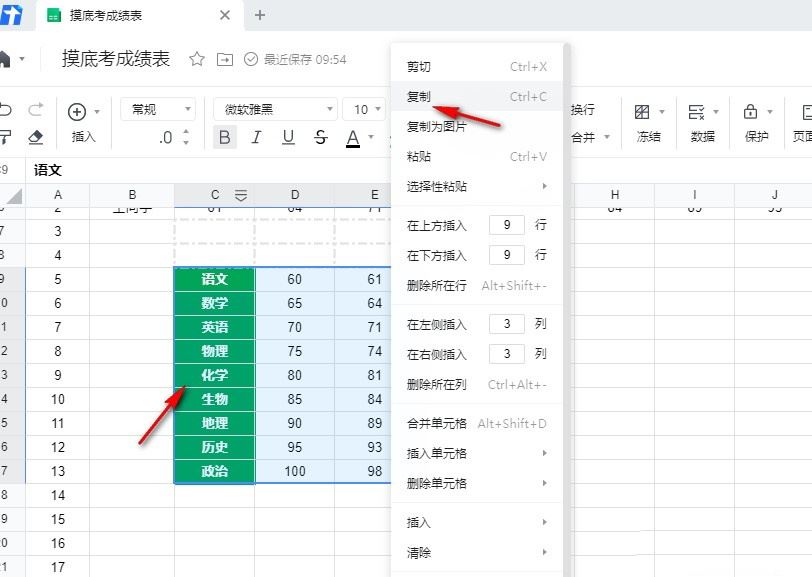
Task: Toggle bold formatting
Action: (x=224, y=138)
